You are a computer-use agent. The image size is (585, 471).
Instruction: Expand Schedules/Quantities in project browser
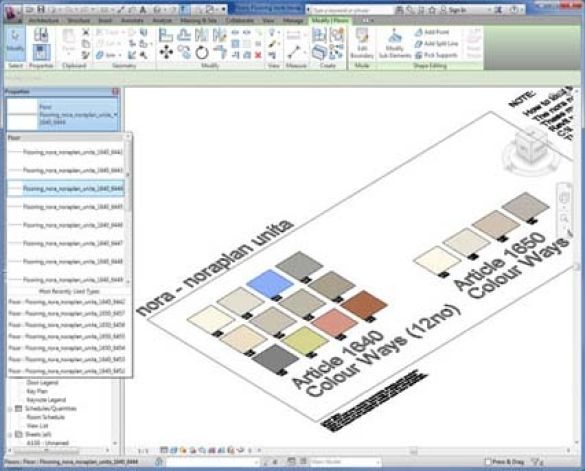(10, 409)
